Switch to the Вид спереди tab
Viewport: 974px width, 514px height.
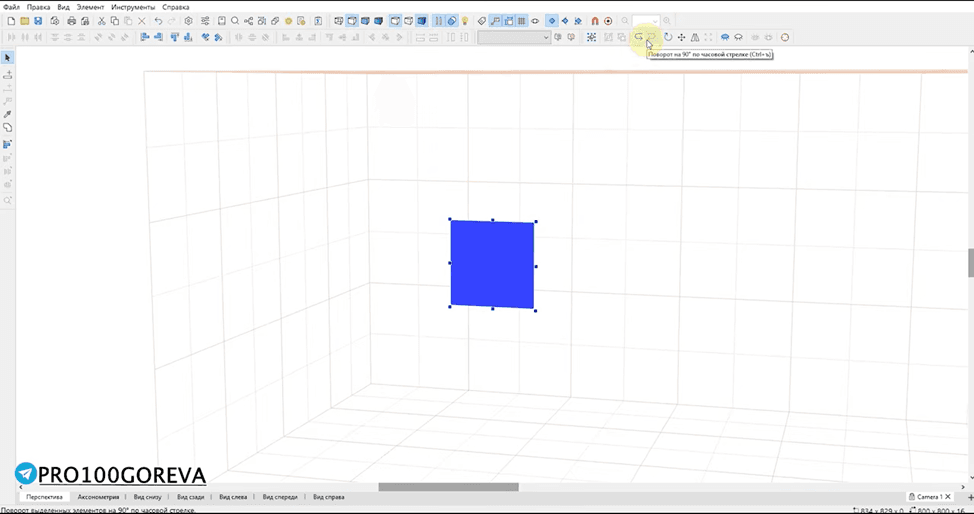pos(280,497)
